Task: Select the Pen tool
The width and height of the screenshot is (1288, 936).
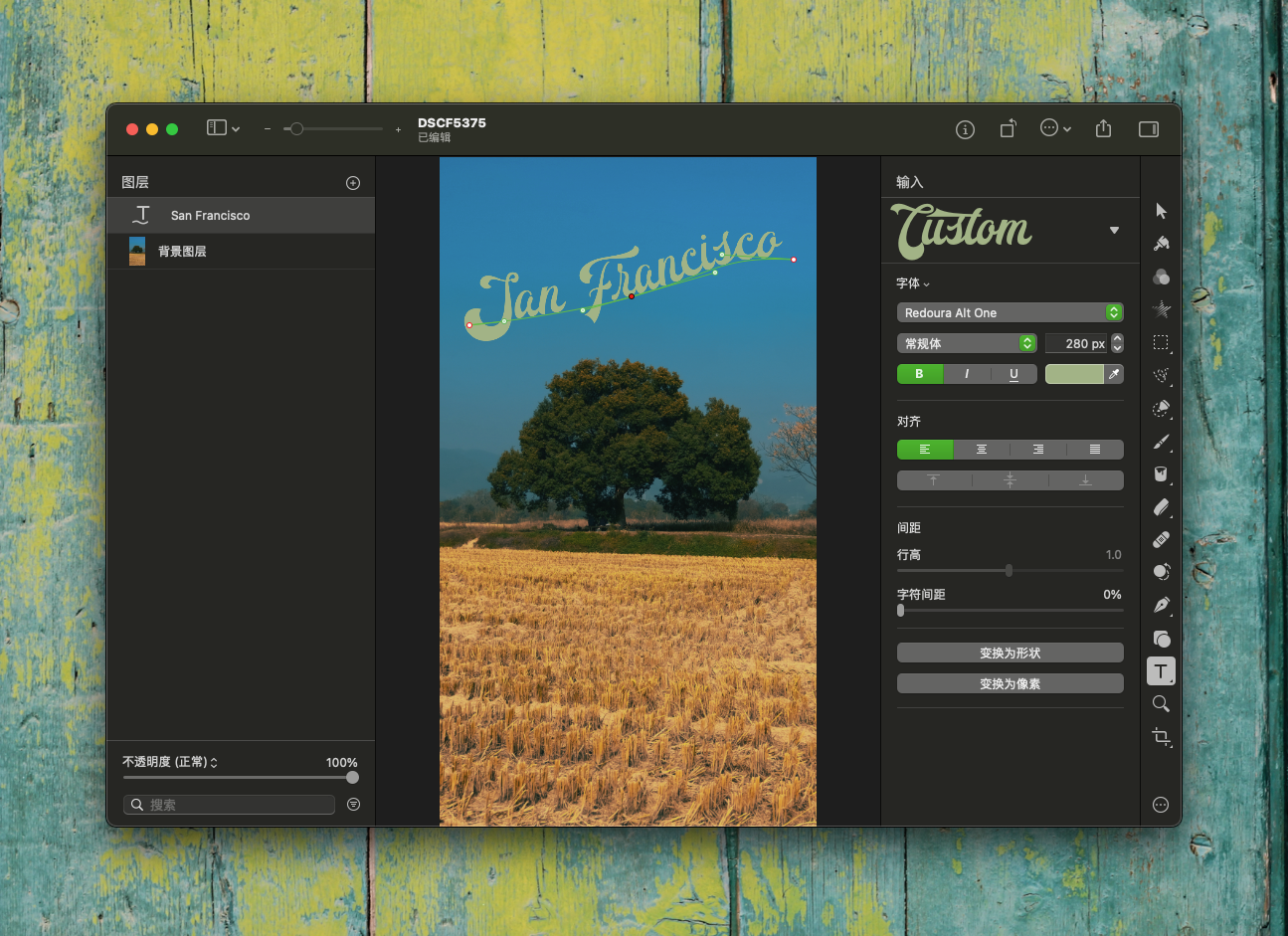Action: [1161, 606]
